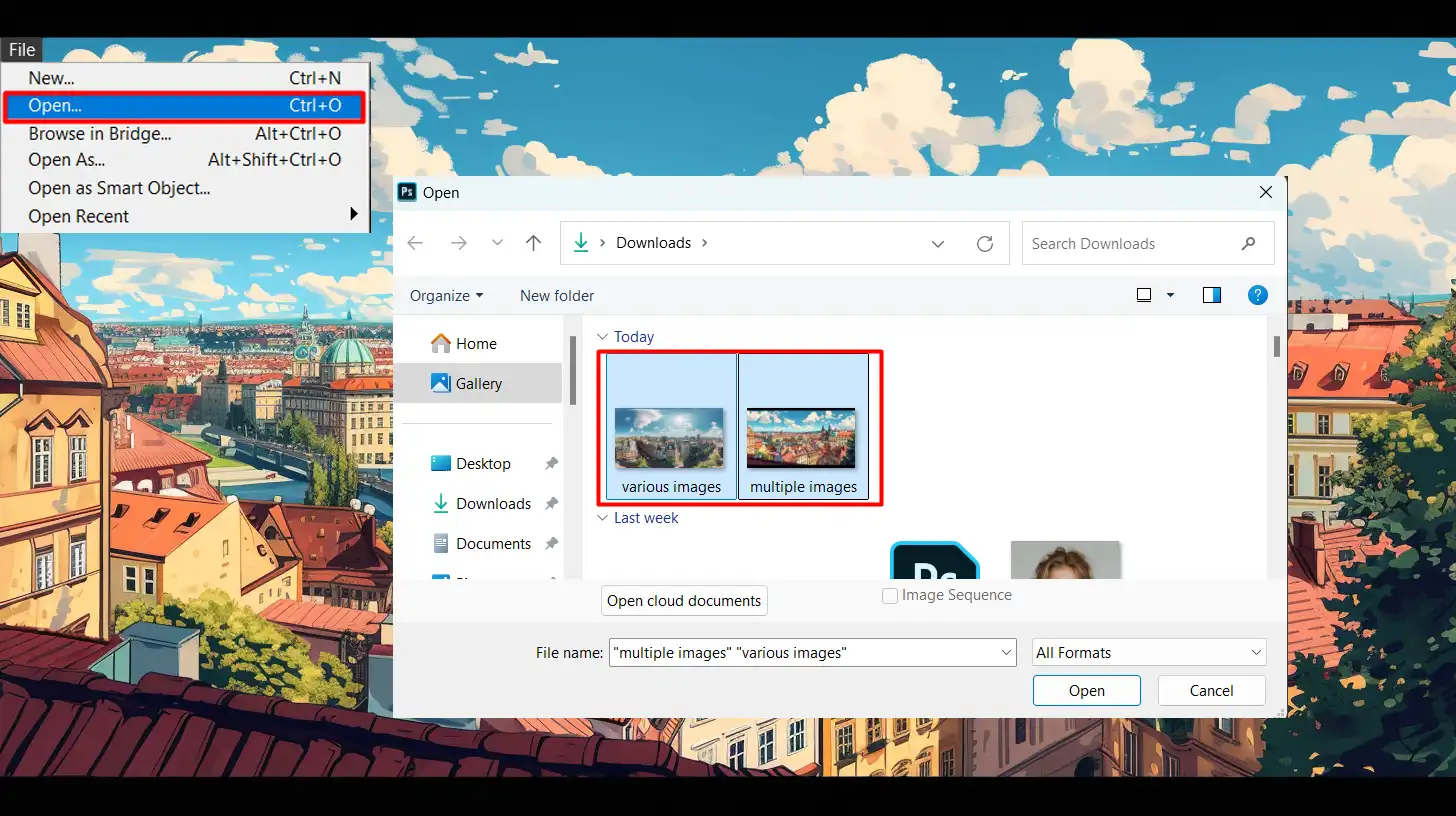Screen dimensions: 1456x816
Task: Open the All Formats dropdown
Action: 1149,652
